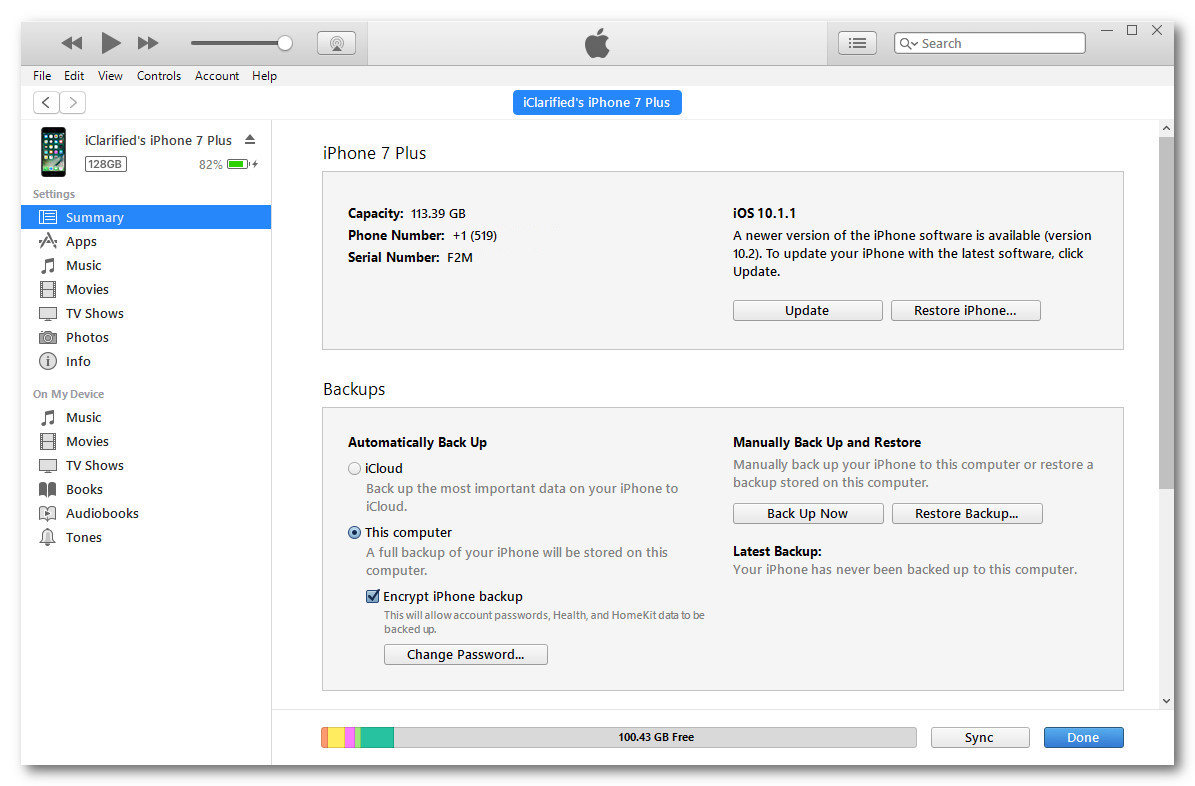Go back with the left arrow
Screen dimensions: 1195x786
[46, 102]
